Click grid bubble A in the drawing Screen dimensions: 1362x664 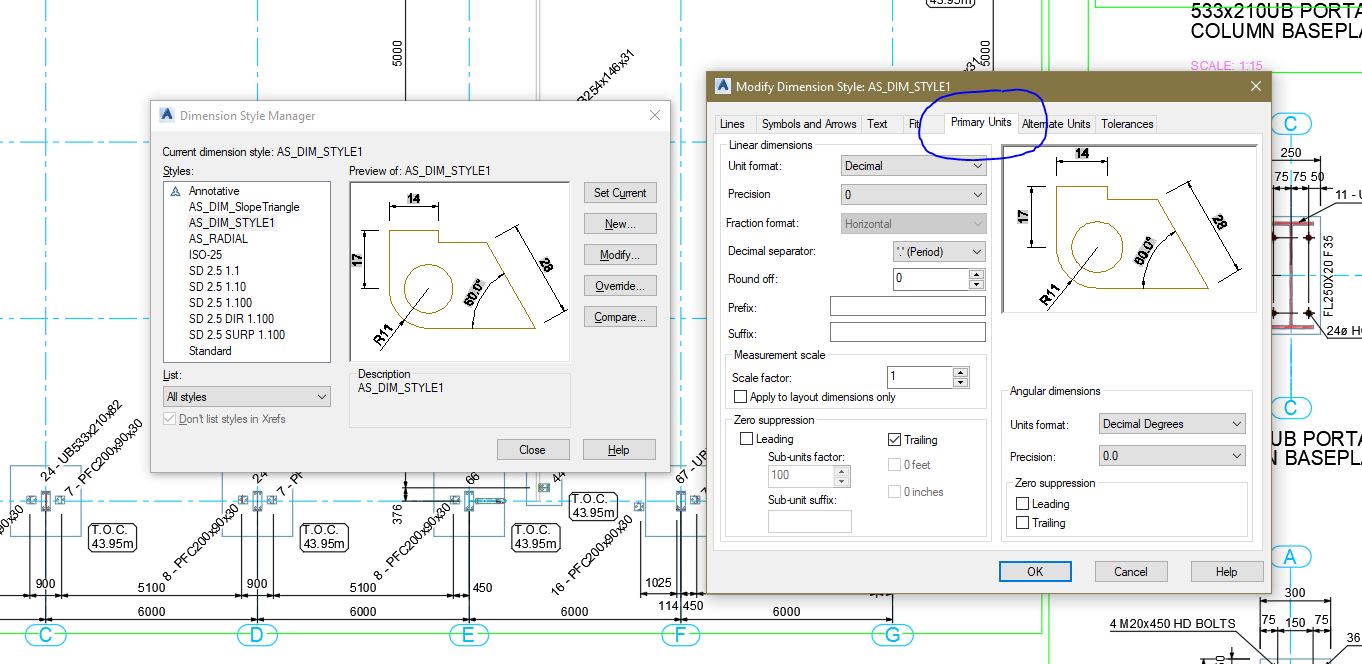pyautogui.click(x=1290, y=558)
